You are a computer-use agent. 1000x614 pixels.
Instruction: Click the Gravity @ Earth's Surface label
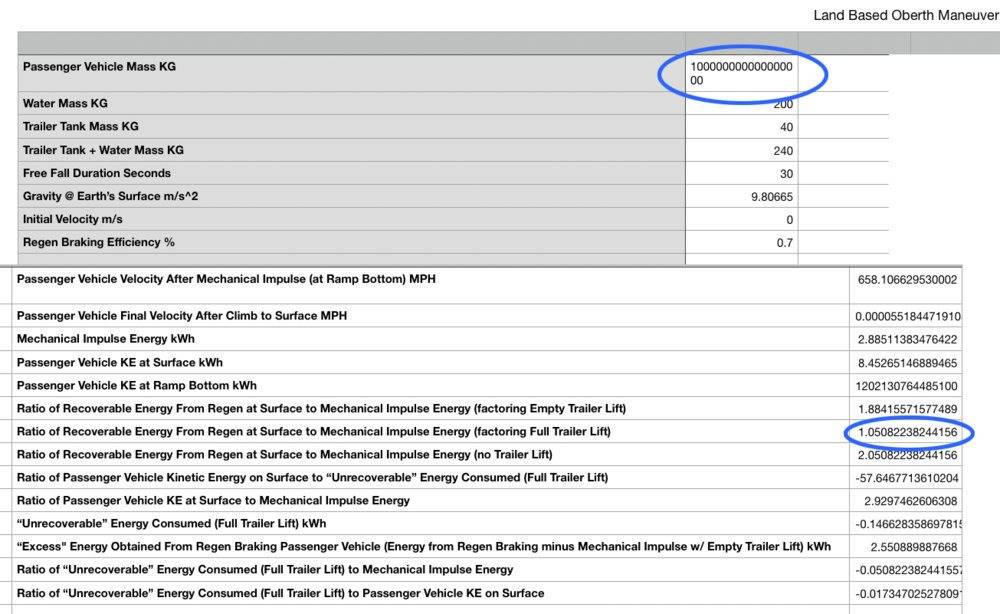110,196
